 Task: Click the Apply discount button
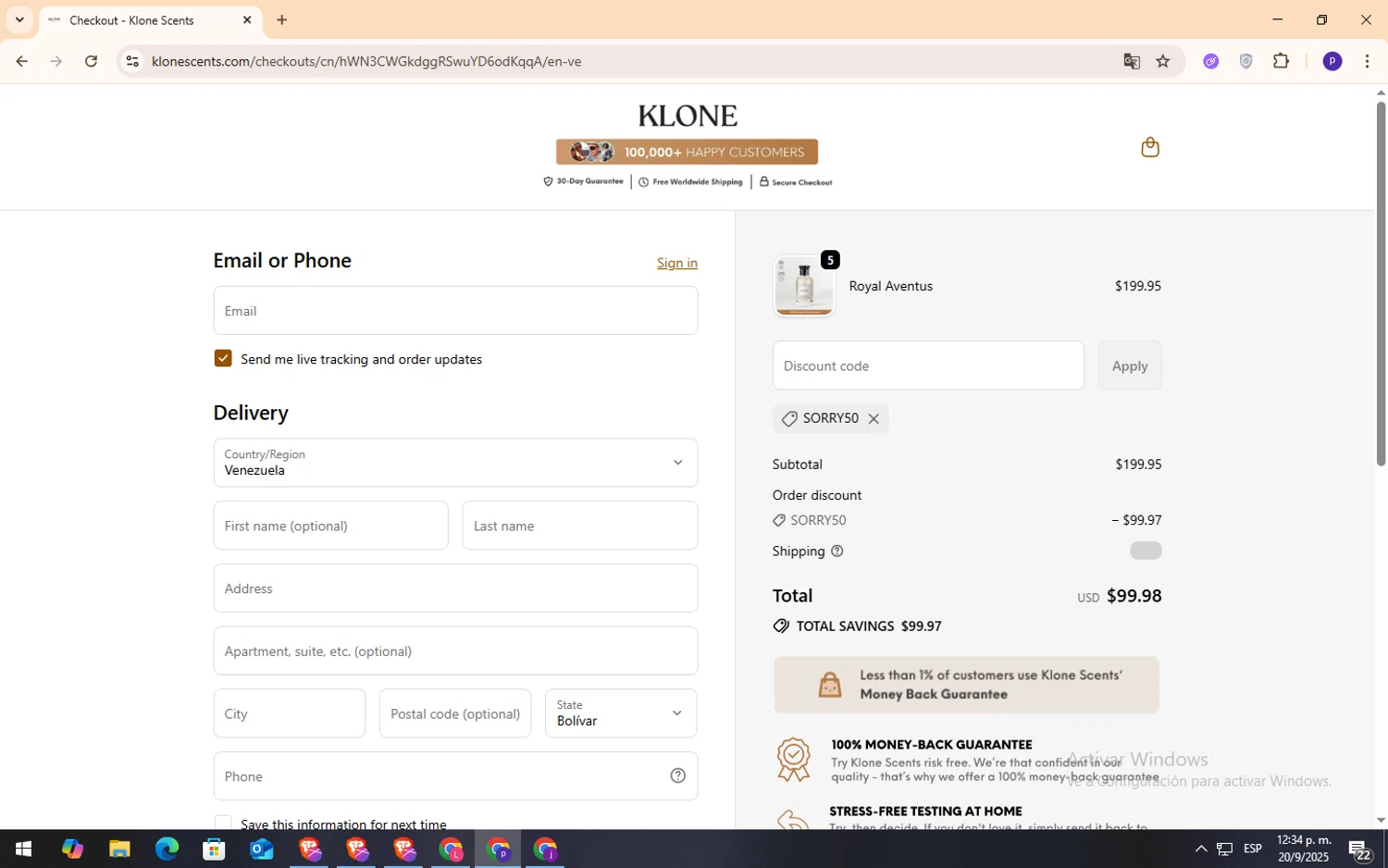tap(1130, 366)
